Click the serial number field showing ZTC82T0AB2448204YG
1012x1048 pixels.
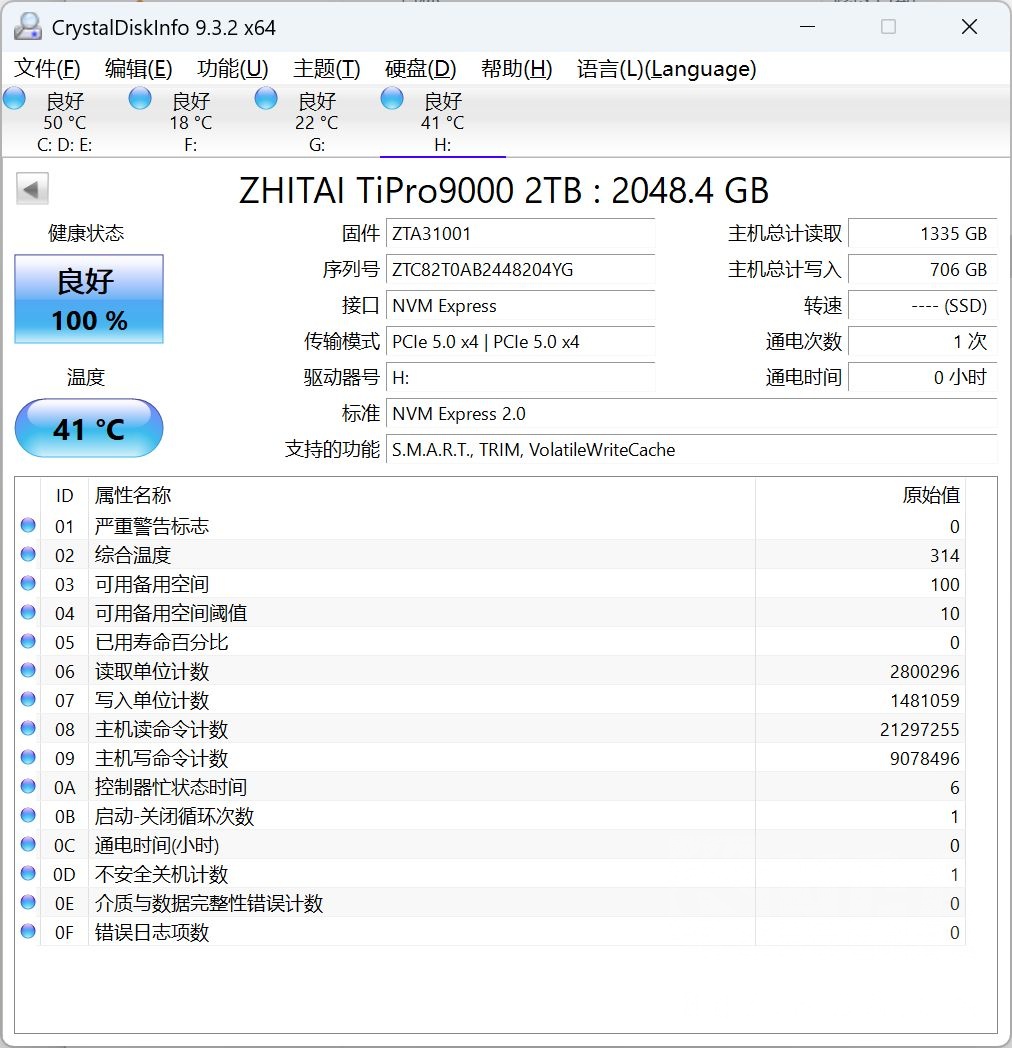coord(520,270)
